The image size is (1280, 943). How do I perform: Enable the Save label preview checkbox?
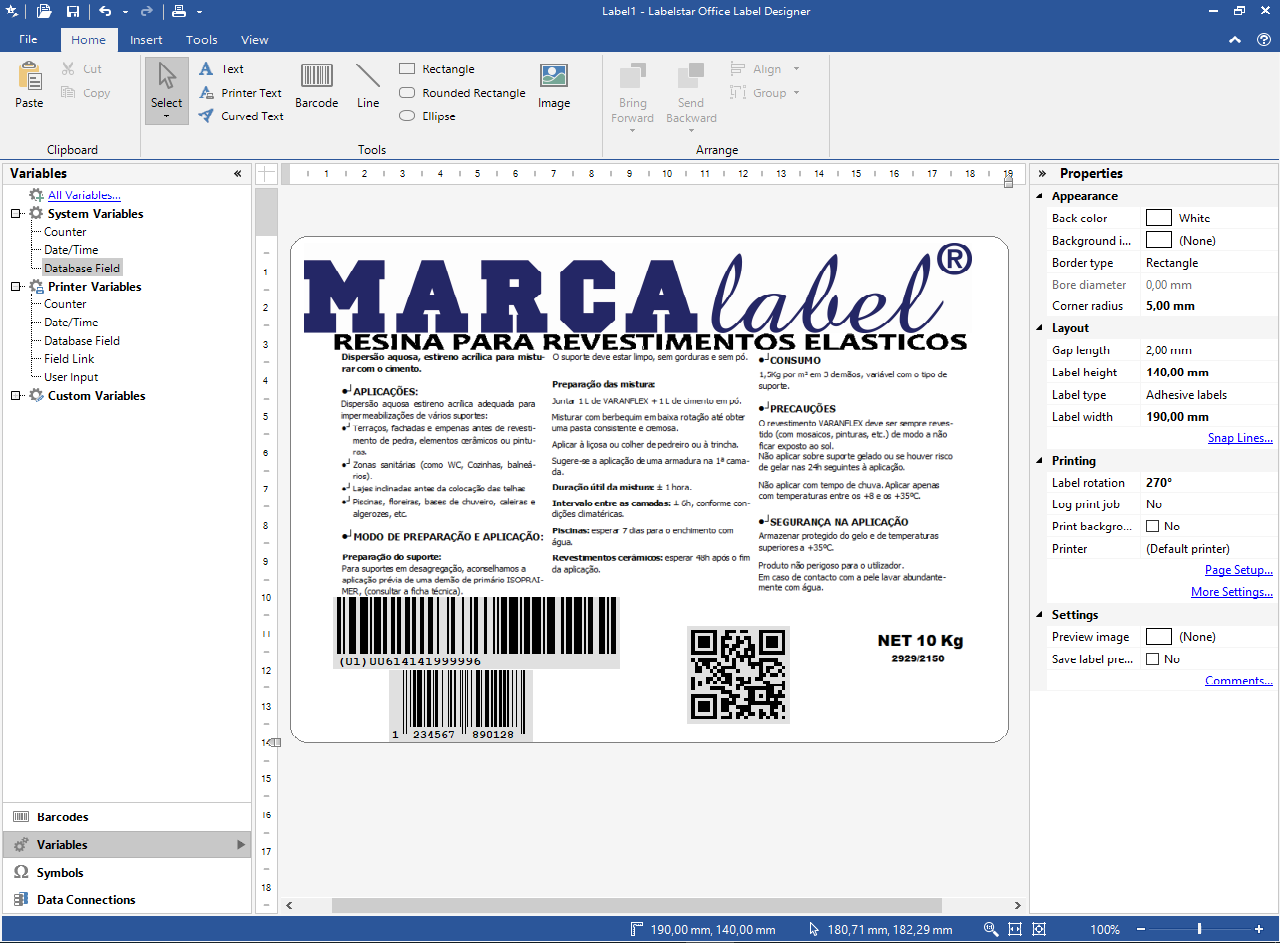point(1152,659)
